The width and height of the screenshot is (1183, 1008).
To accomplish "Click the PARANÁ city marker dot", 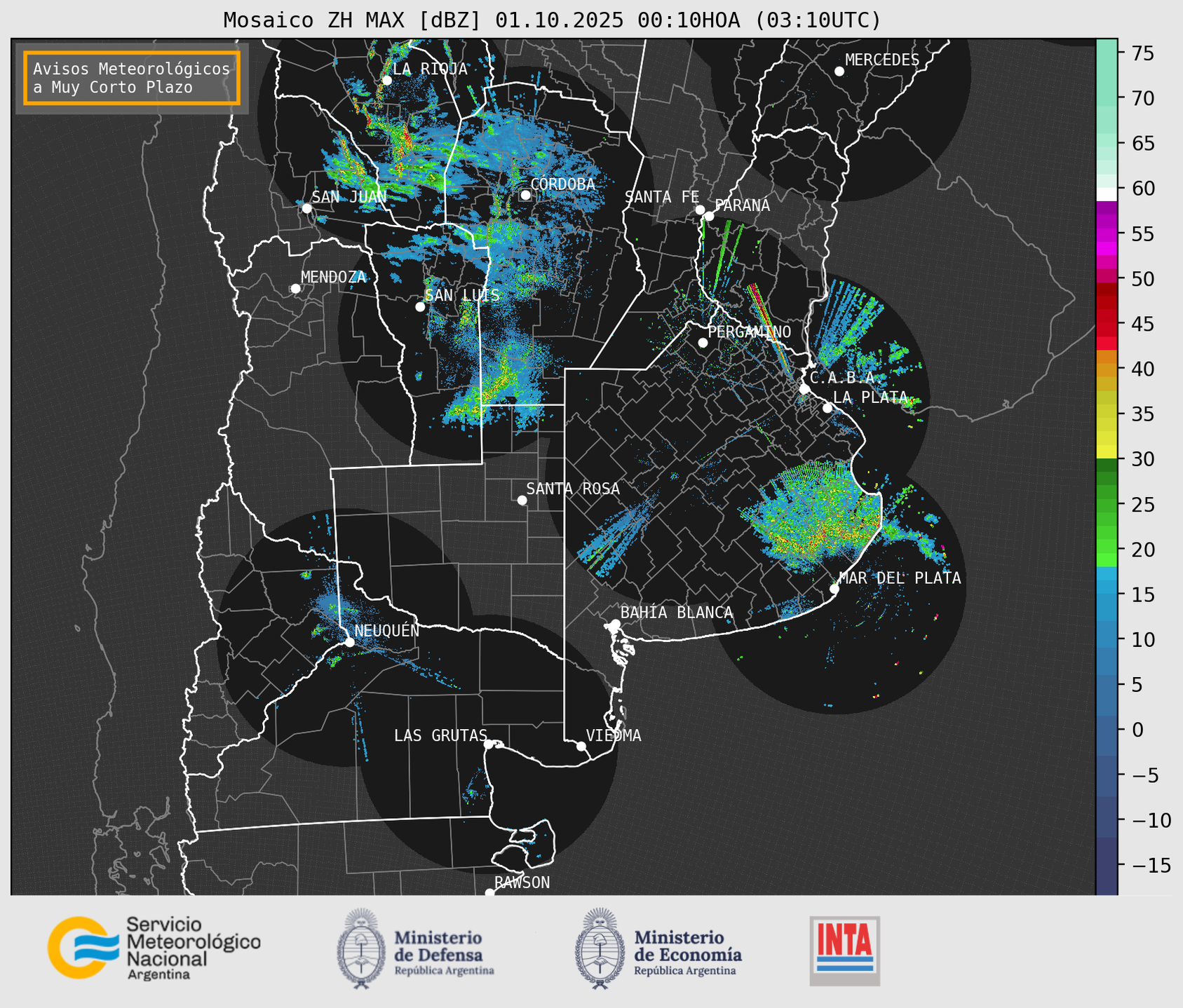I will click(709, 216).
